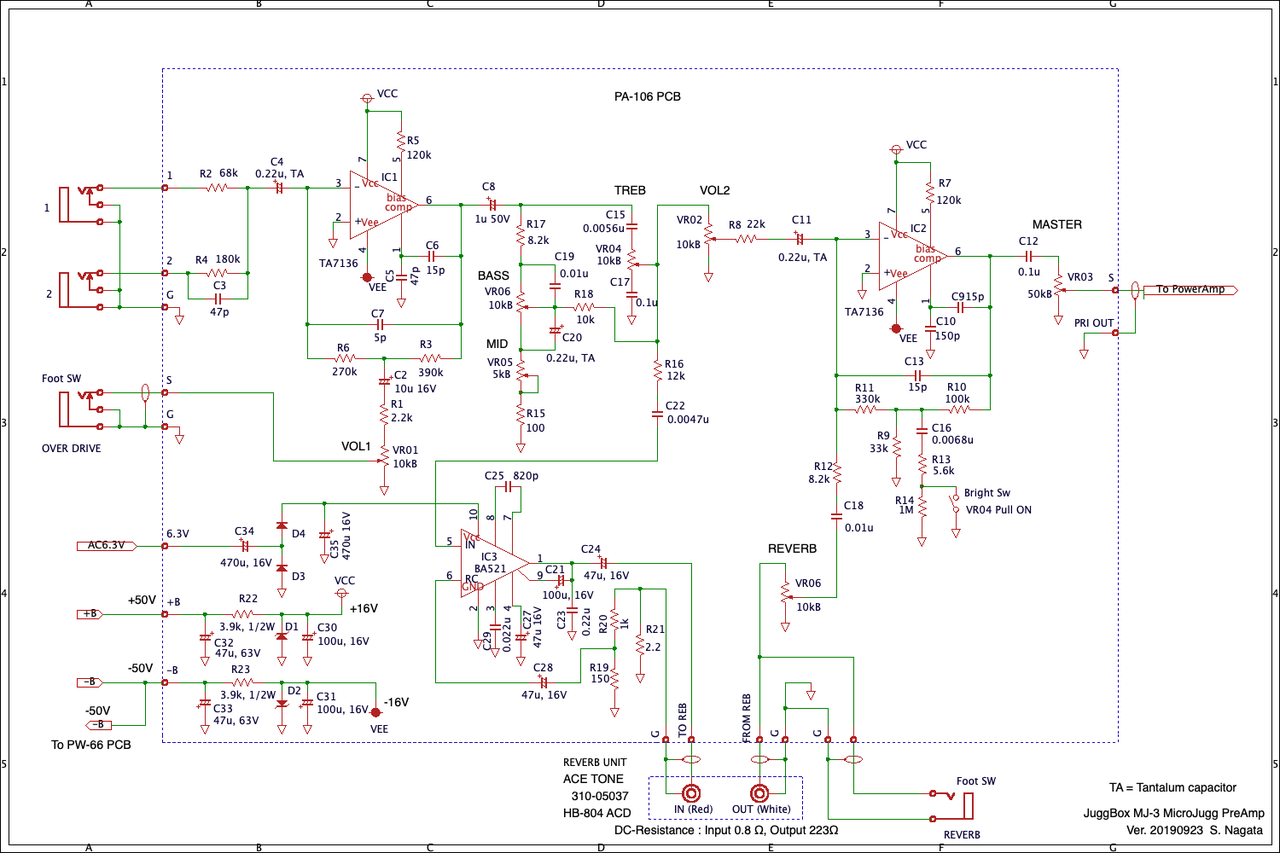The height and width of the screenshot is (853, 1280).
Task: Select the R15 100 resistor label
Action: click(x=535, y=420)
